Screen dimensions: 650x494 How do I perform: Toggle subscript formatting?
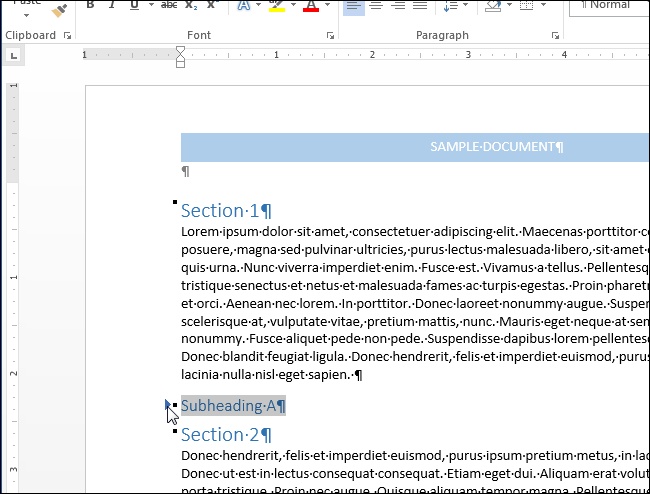click(x=190, y=6)
